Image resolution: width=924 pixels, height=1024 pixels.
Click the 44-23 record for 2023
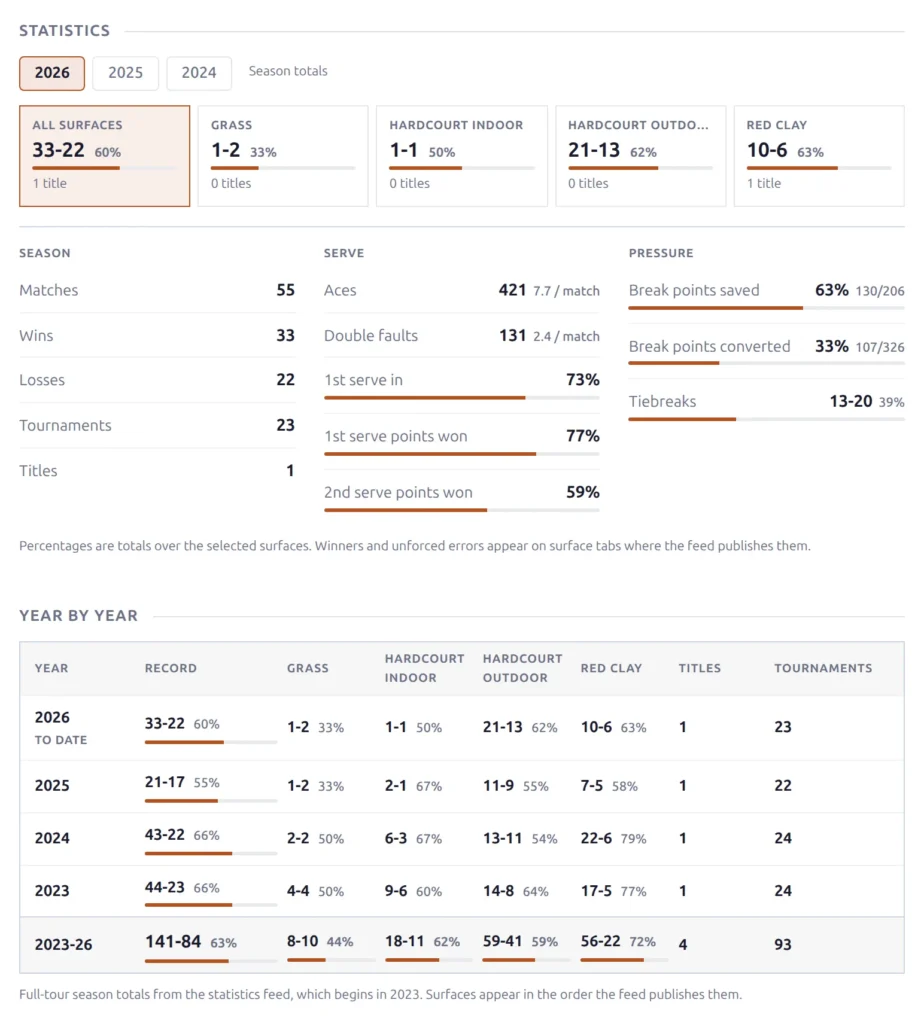click(165, 887)
